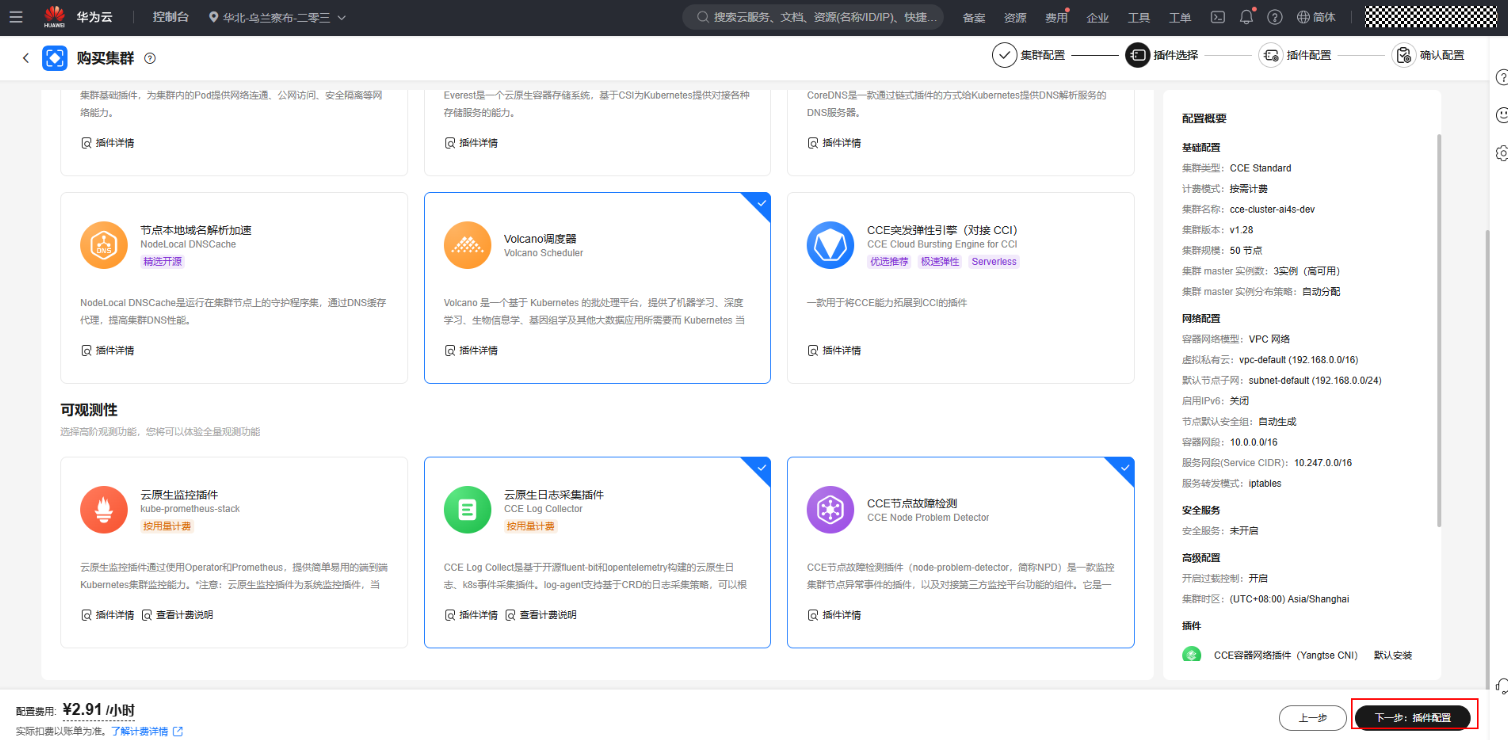Select the 节点本地域名解析加速 card title
The width and height of the screenshot is (1508, 740).
(196, 230)
